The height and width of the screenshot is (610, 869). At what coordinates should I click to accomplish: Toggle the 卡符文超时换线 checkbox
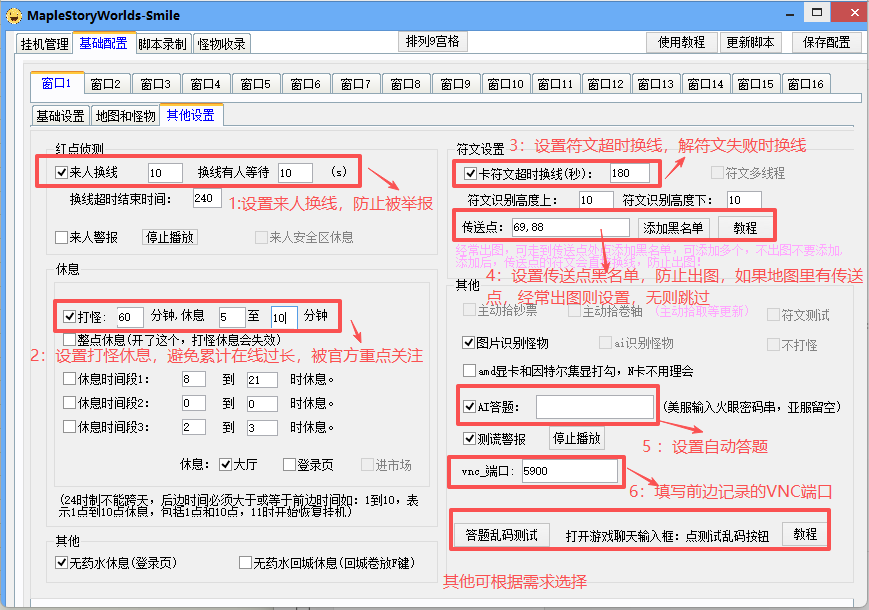point(471,173)
